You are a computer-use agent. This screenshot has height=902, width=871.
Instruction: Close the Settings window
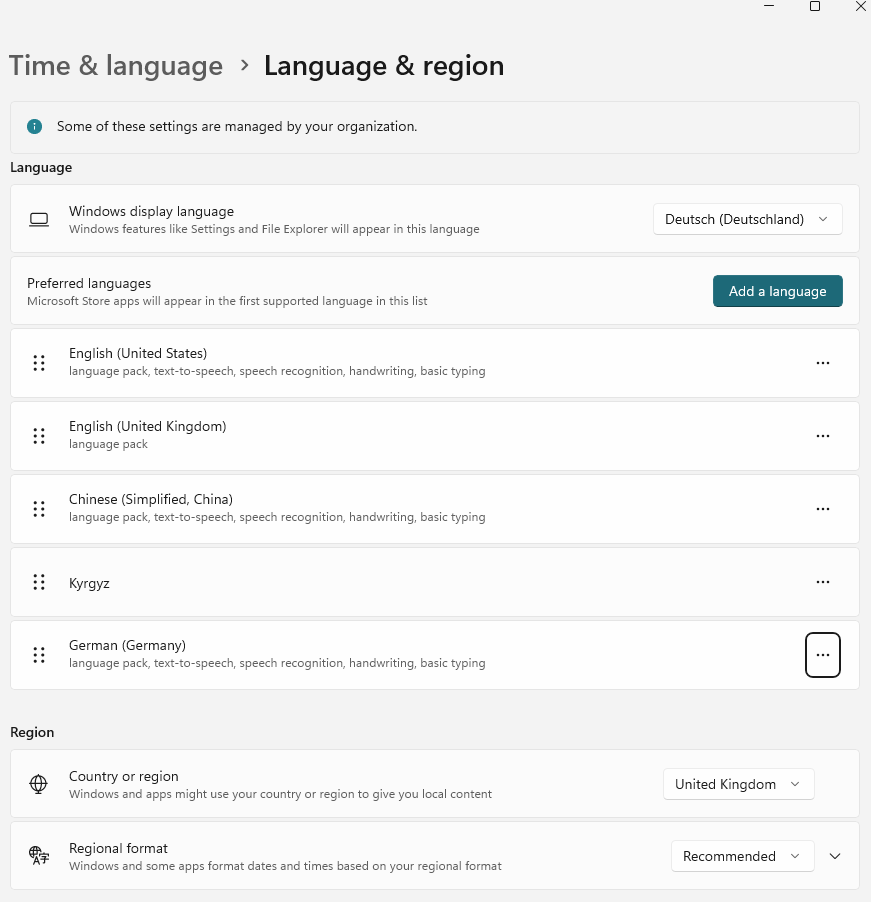pos(861,6)
